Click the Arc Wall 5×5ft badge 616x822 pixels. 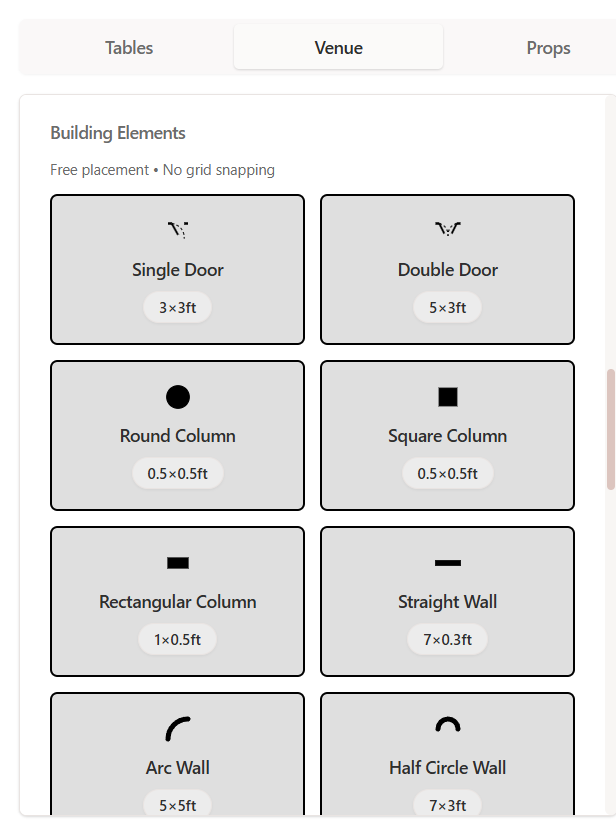pos(178,805)
